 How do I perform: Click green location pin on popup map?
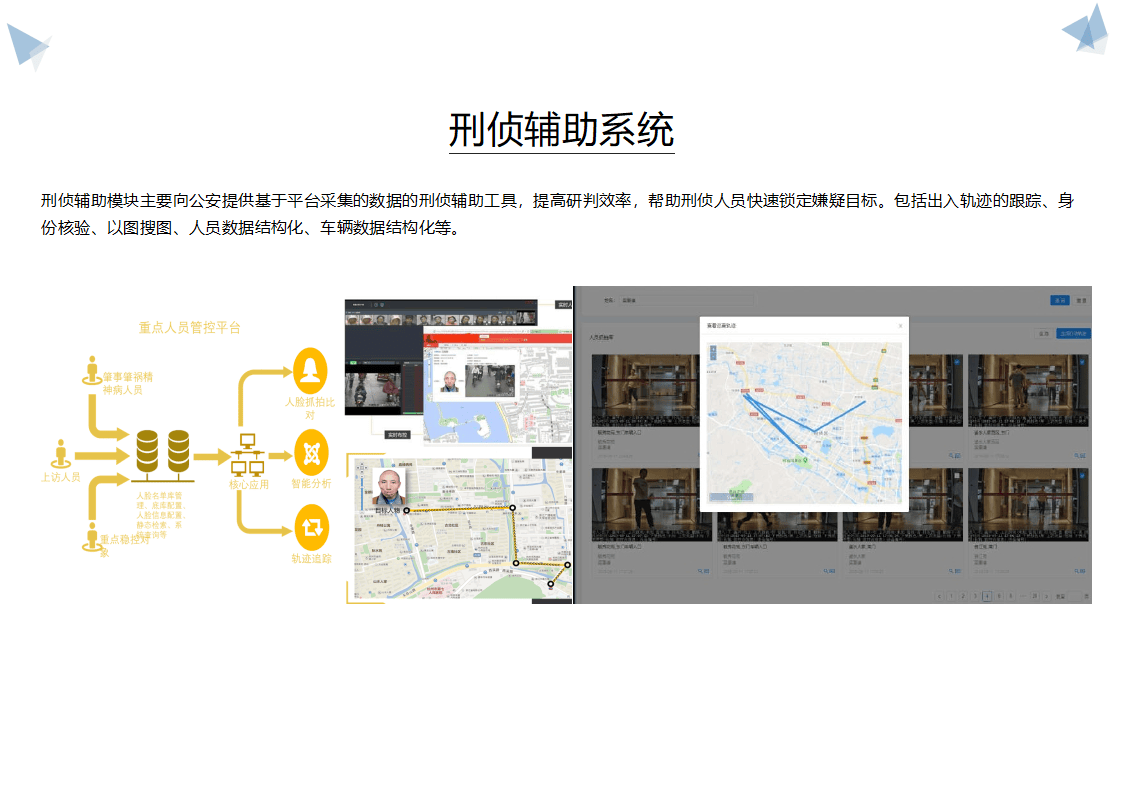[x=806, y=460]
